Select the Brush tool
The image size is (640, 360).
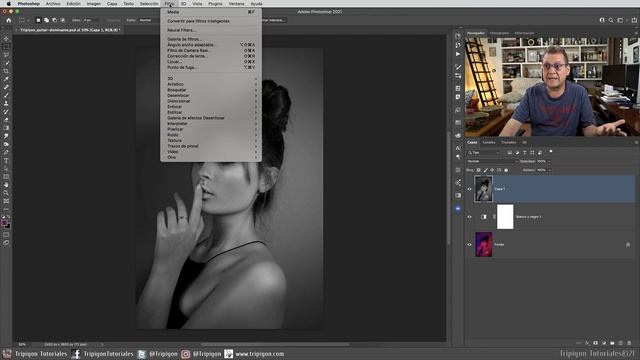[x=6, y=96]
